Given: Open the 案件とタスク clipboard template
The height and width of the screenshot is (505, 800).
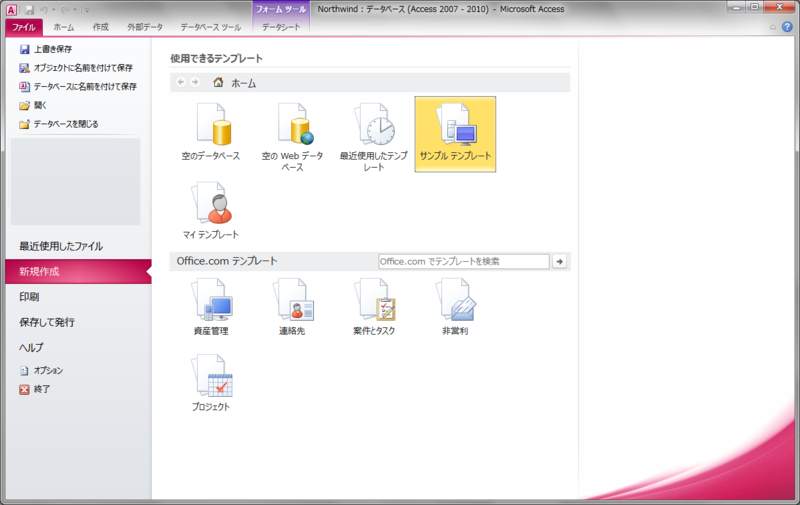Looking at the screenshot, I should (374, 307).
